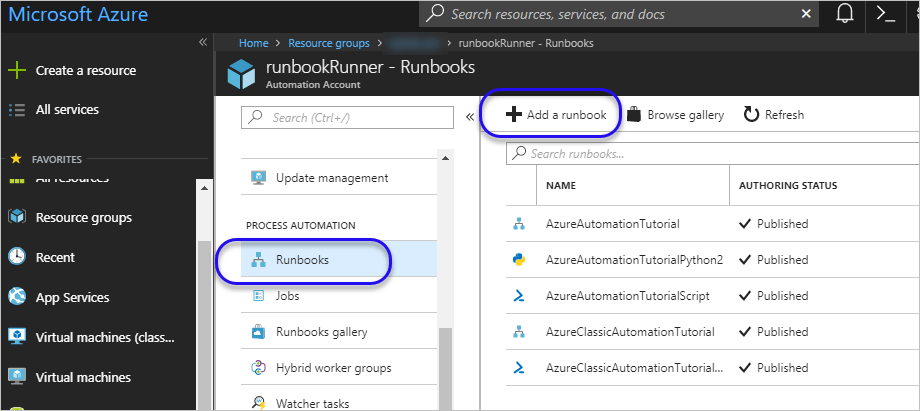Click the Virtual machines (classic) monitor icon
This screenshot has height=411, width=920.
17,336
